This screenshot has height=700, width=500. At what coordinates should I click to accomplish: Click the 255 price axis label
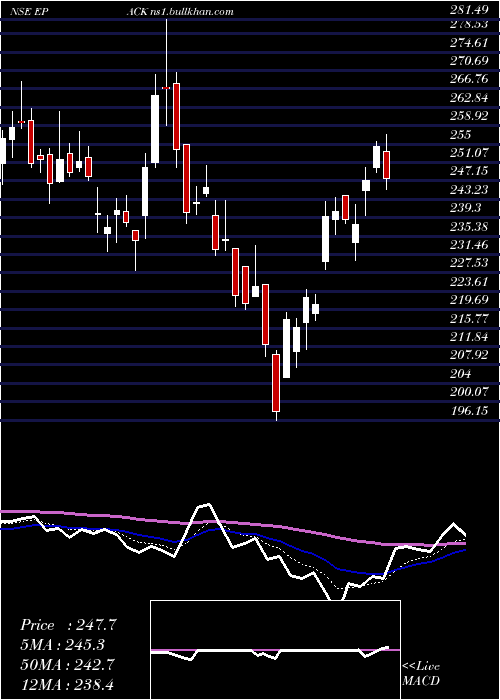point(461,135)
